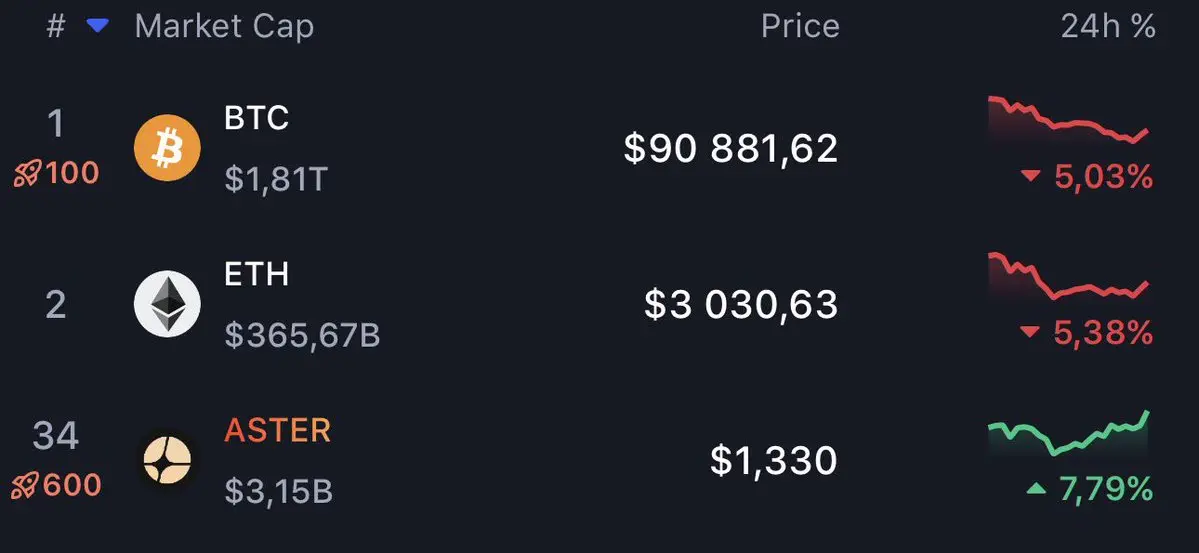Sort by the Price column header
Image resolution: width=1199 pixels, height=553 pixels.
coord(800,27)
